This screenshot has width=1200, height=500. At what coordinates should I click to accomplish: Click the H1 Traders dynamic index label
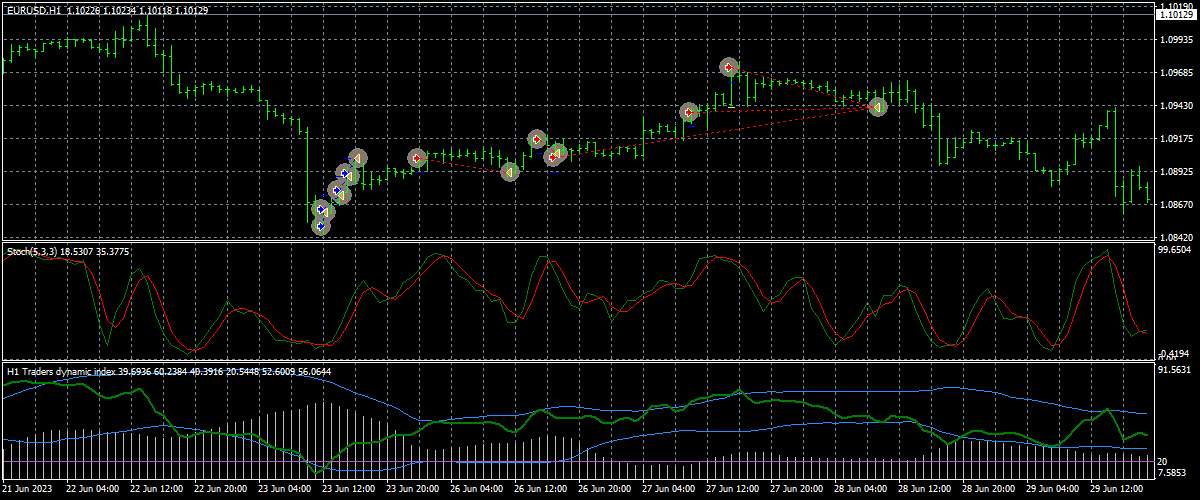click(60, 372)
